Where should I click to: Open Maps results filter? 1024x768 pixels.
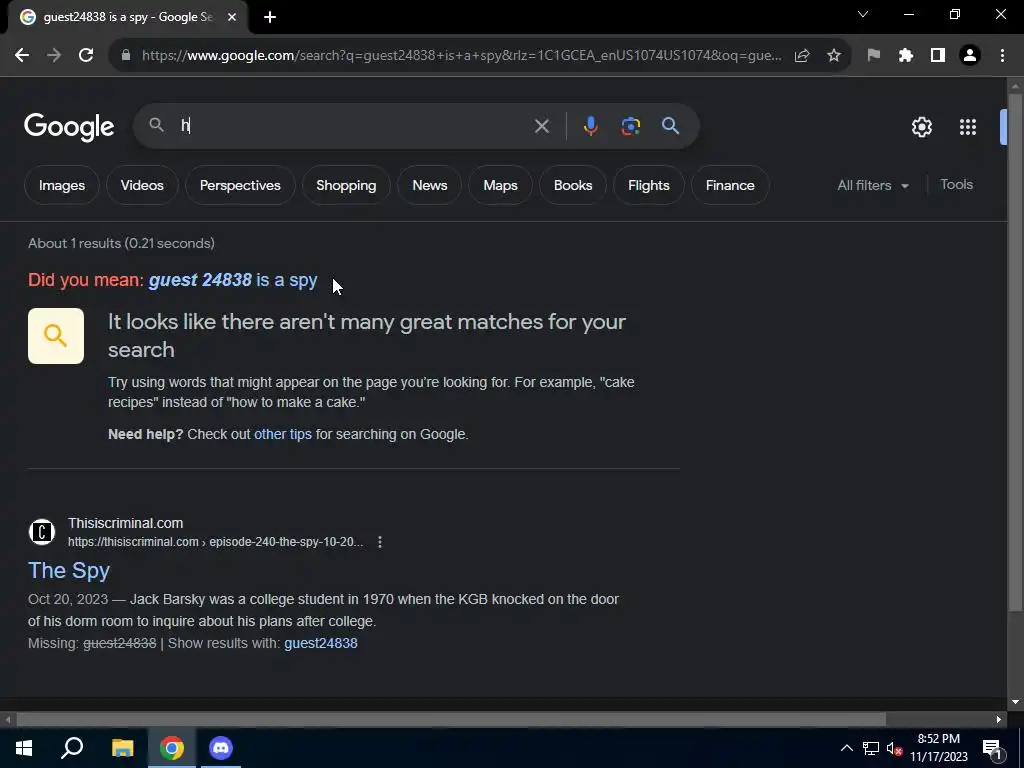click(x=500, y=185)
